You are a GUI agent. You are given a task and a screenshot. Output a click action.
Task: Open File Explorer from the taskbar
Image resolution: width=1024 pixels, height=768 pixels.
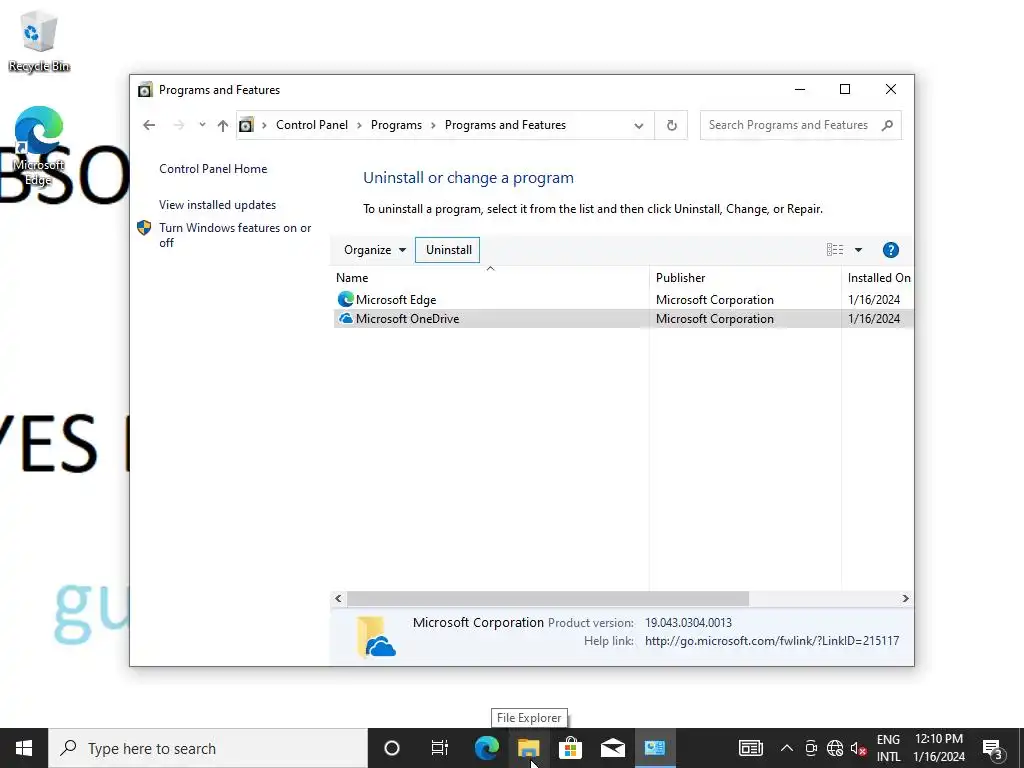(x=528, y=748)
